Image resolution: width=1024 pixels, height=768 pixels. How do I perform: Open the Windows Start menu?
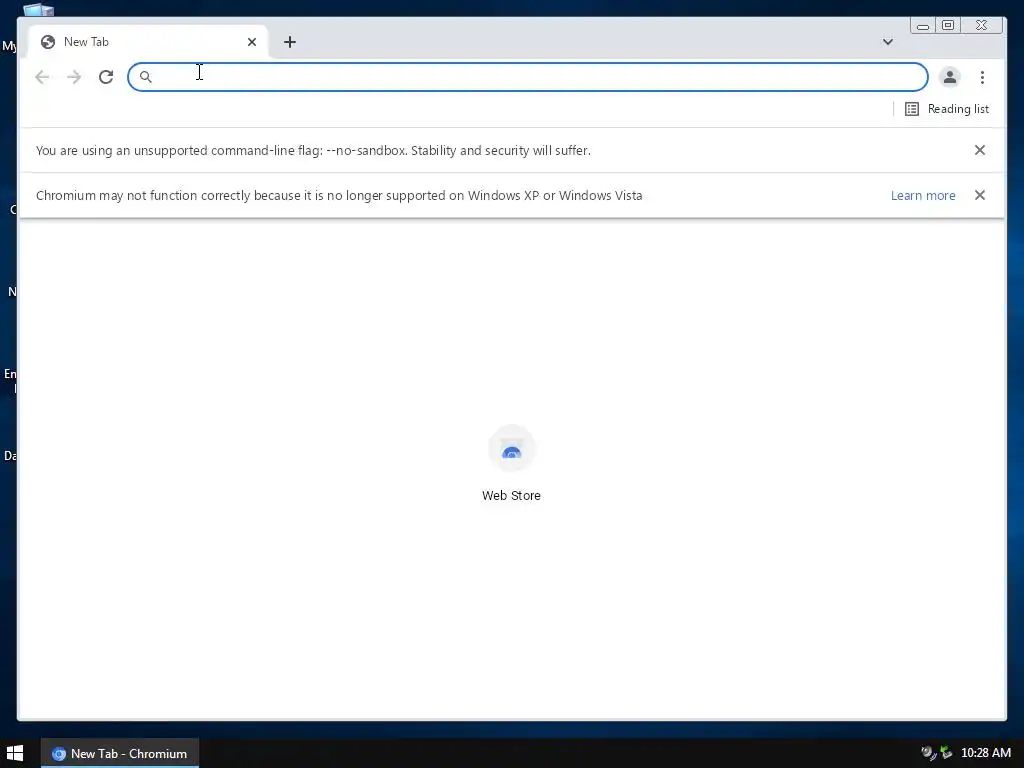(x=14, y=754)
